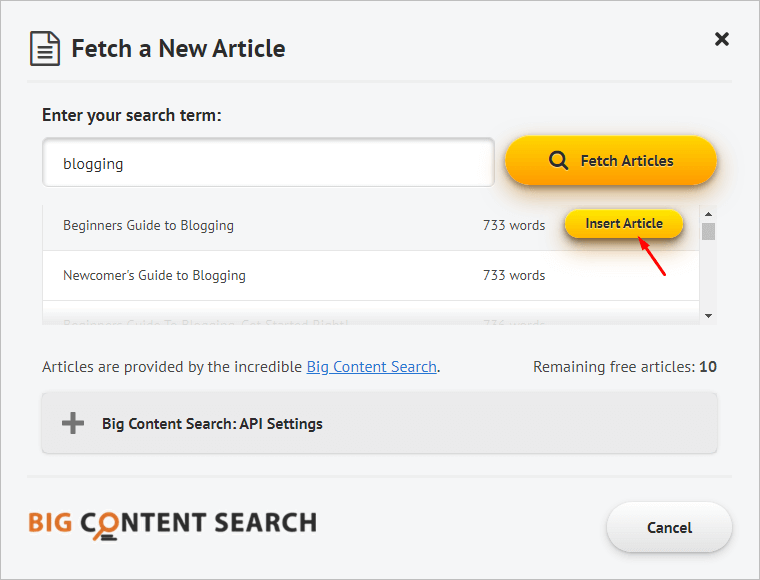Click the magnifier icon in Fetch Articles
The height and width of the screenshot is (580, 760).
pos(558,160)
